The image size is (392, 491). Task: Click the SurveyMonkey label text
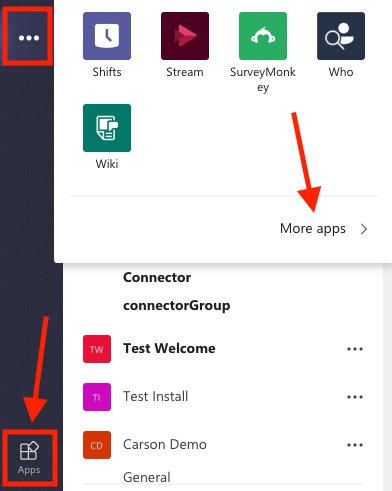point(263,80)
